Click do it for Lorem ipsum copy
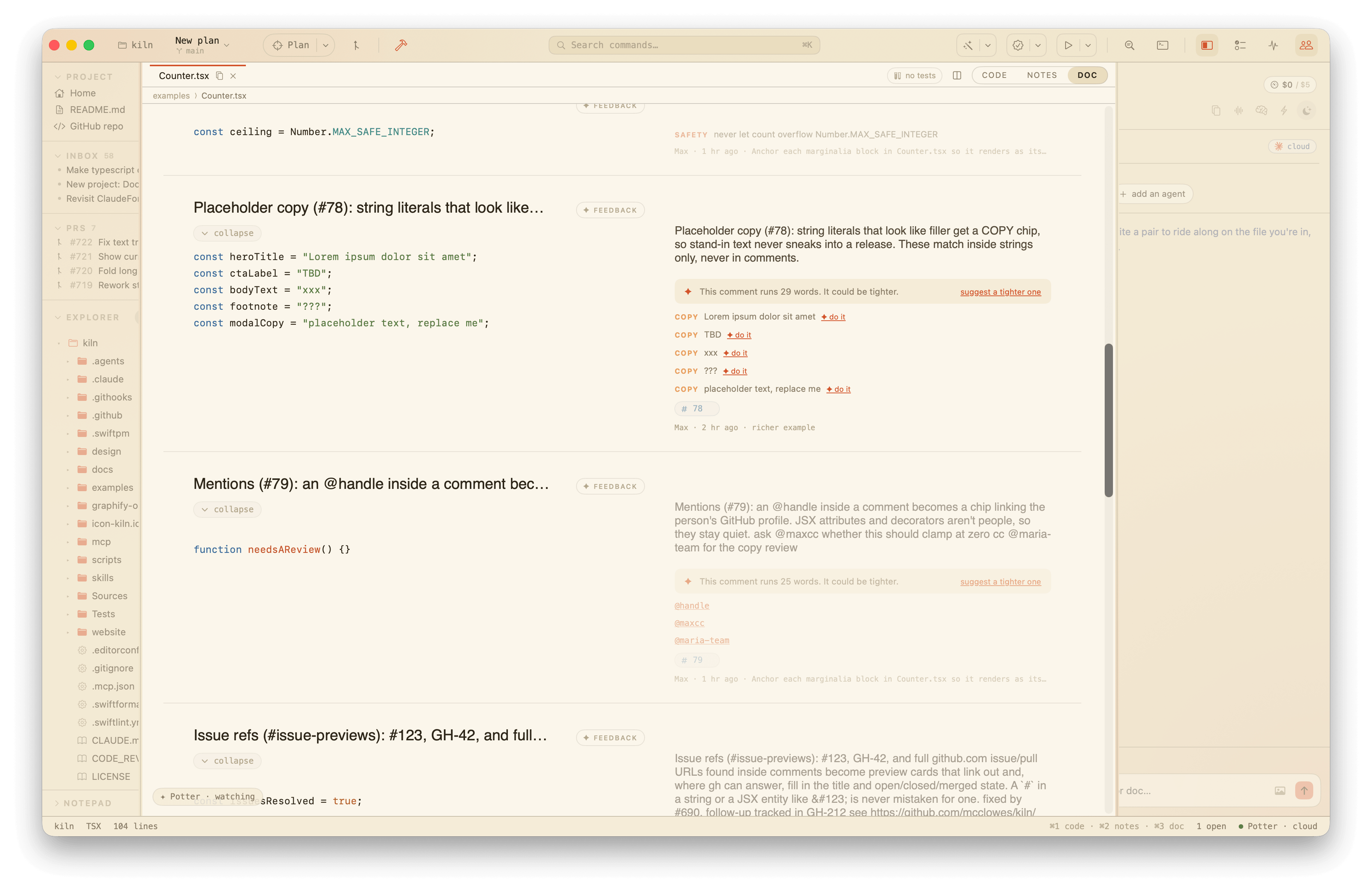This screenshot has height=892, width=1372. pyautogui.click(x=834, y=317)
